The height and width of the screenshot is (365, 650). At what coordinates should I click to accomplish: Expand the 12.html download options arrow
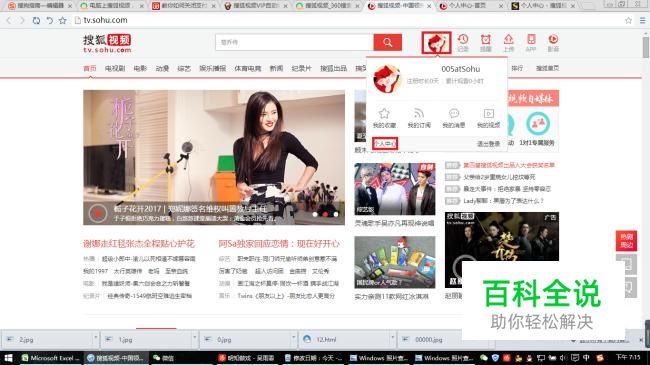point(392,338)
